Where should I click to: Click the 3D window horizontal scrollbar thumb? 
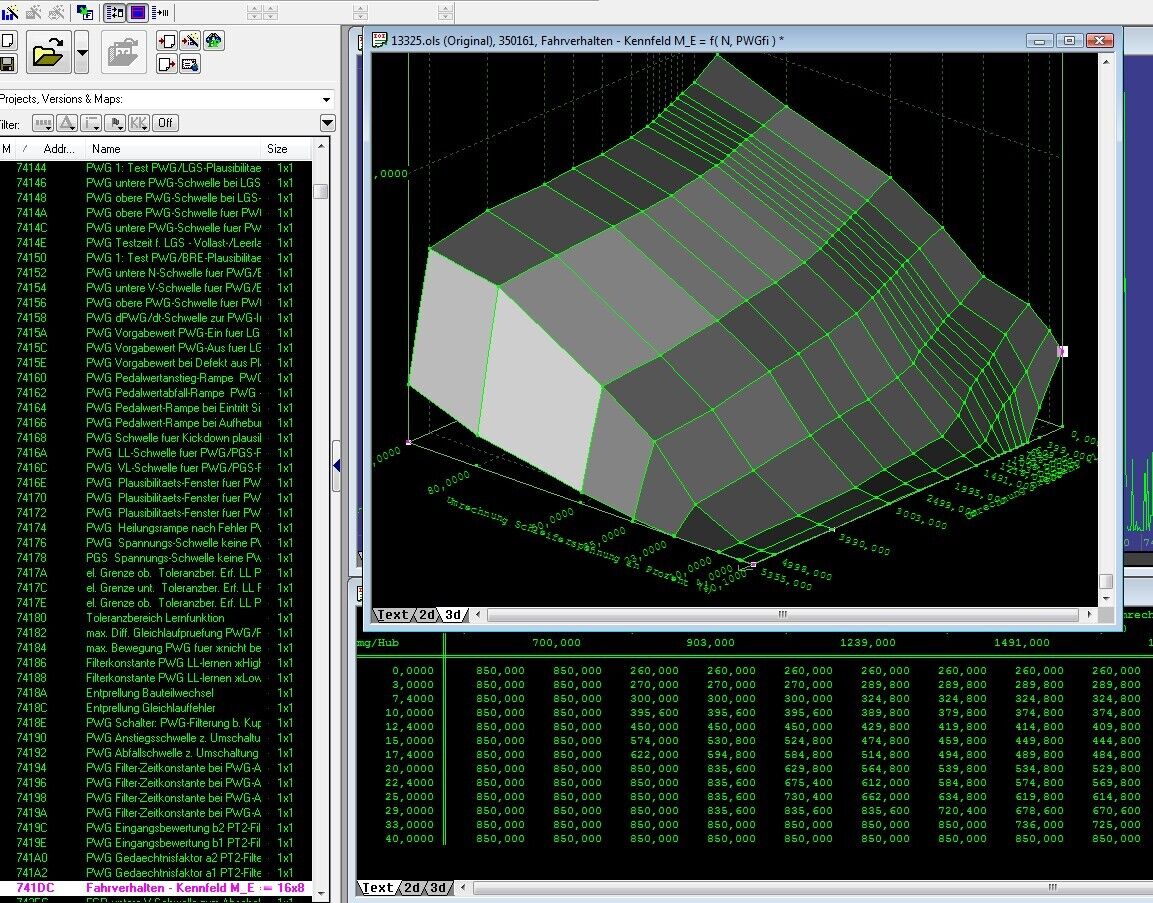[782, 615]
